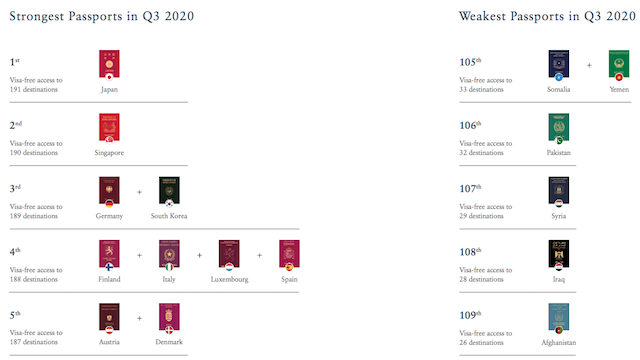Click the Austria passport icon
This screenshot has height=360, width=640.
pyautogui.click(x=109, y=318)
